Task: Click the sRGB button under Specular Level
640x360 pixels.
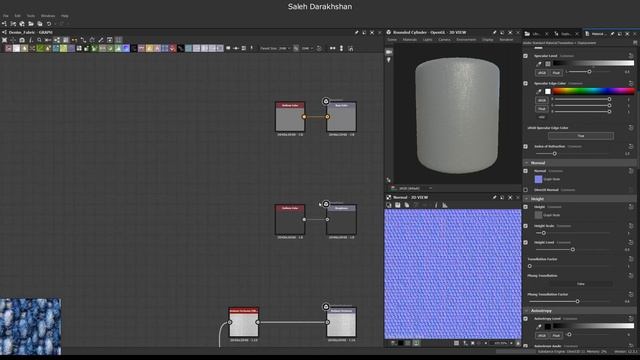Action: click(x=542, y=73)
